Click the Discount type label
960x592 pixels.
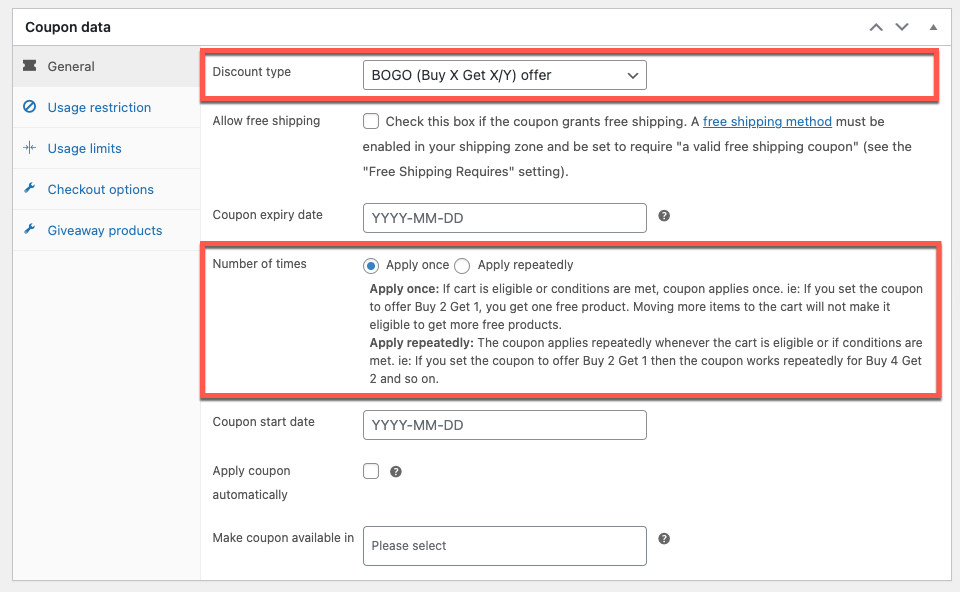(252, 72)
